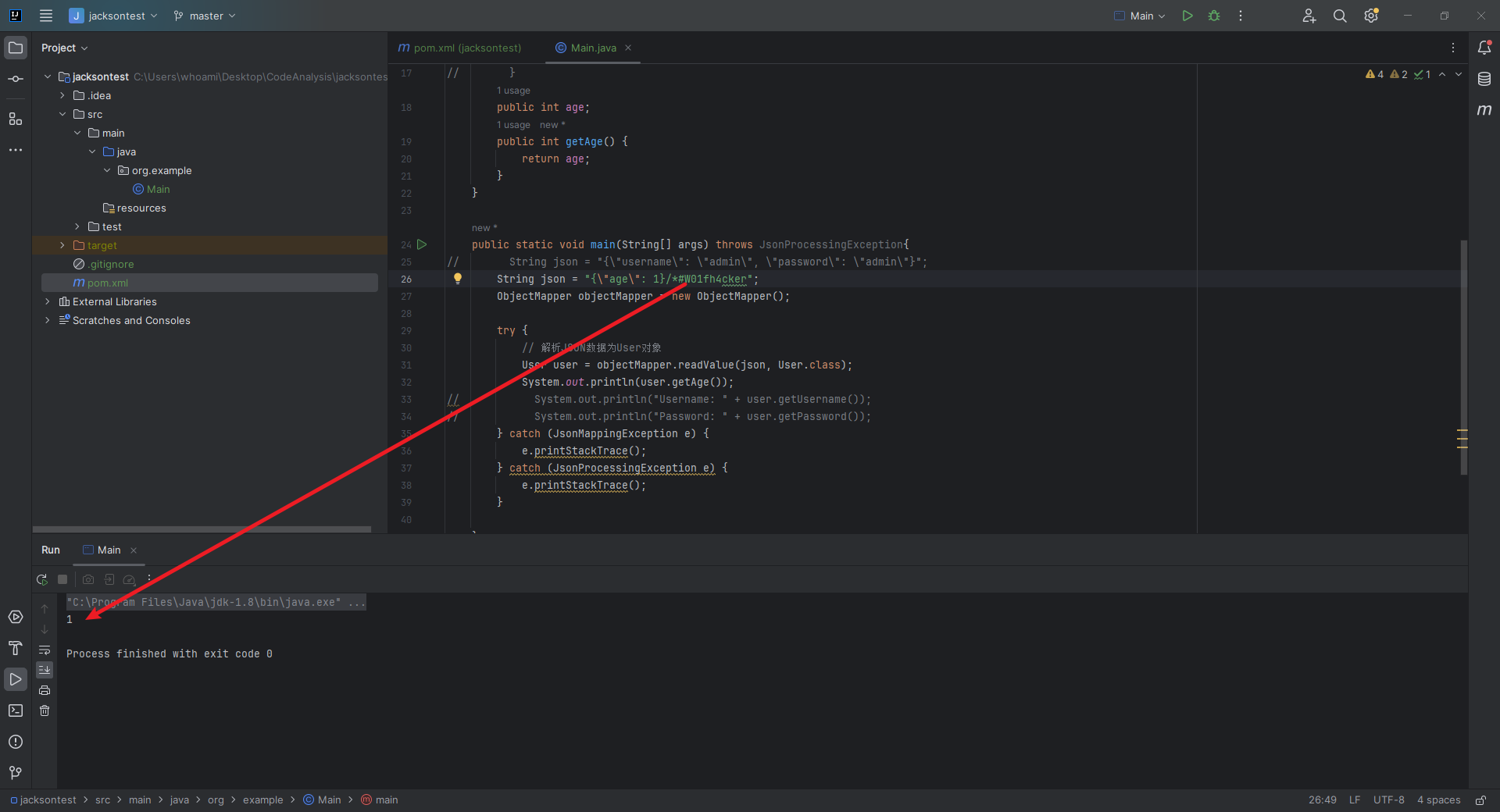Image resolution: width=1500 pixels, height=812 pixels.
Task: Open the master branch dropdown
Action: click(205, 16)
